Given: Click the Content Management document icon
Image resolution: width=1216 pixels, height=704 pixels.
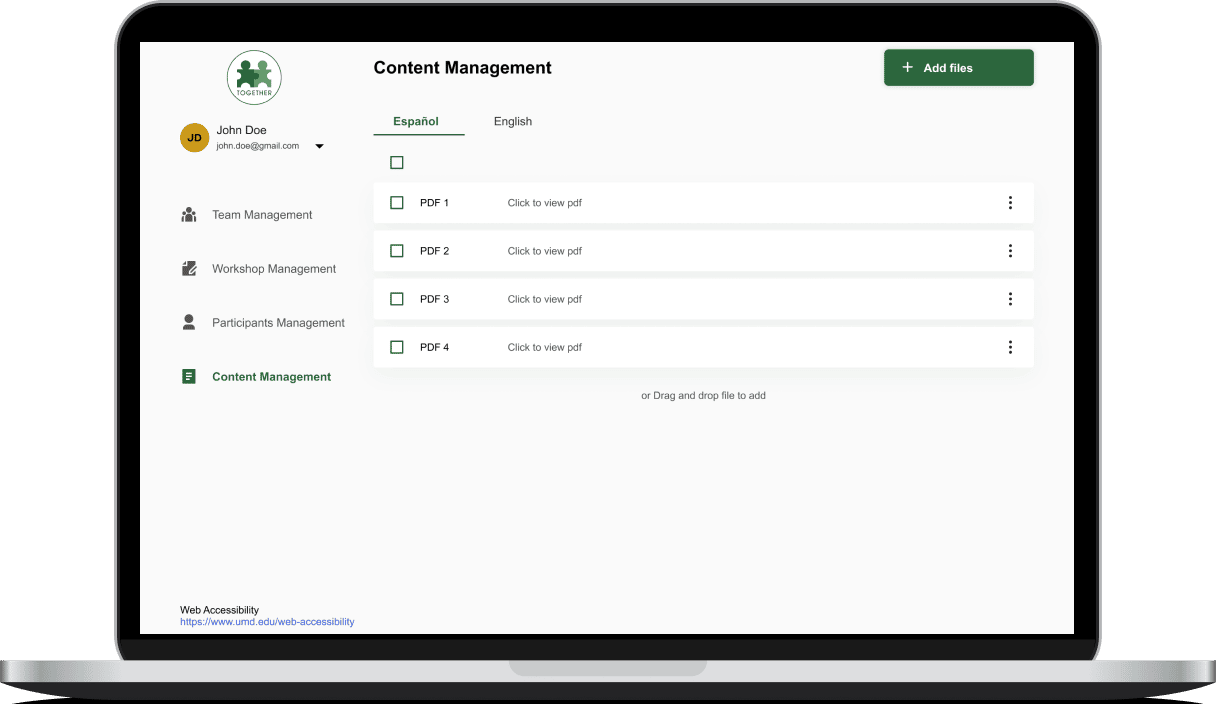Looking at the screenshot, I should 189,377.
